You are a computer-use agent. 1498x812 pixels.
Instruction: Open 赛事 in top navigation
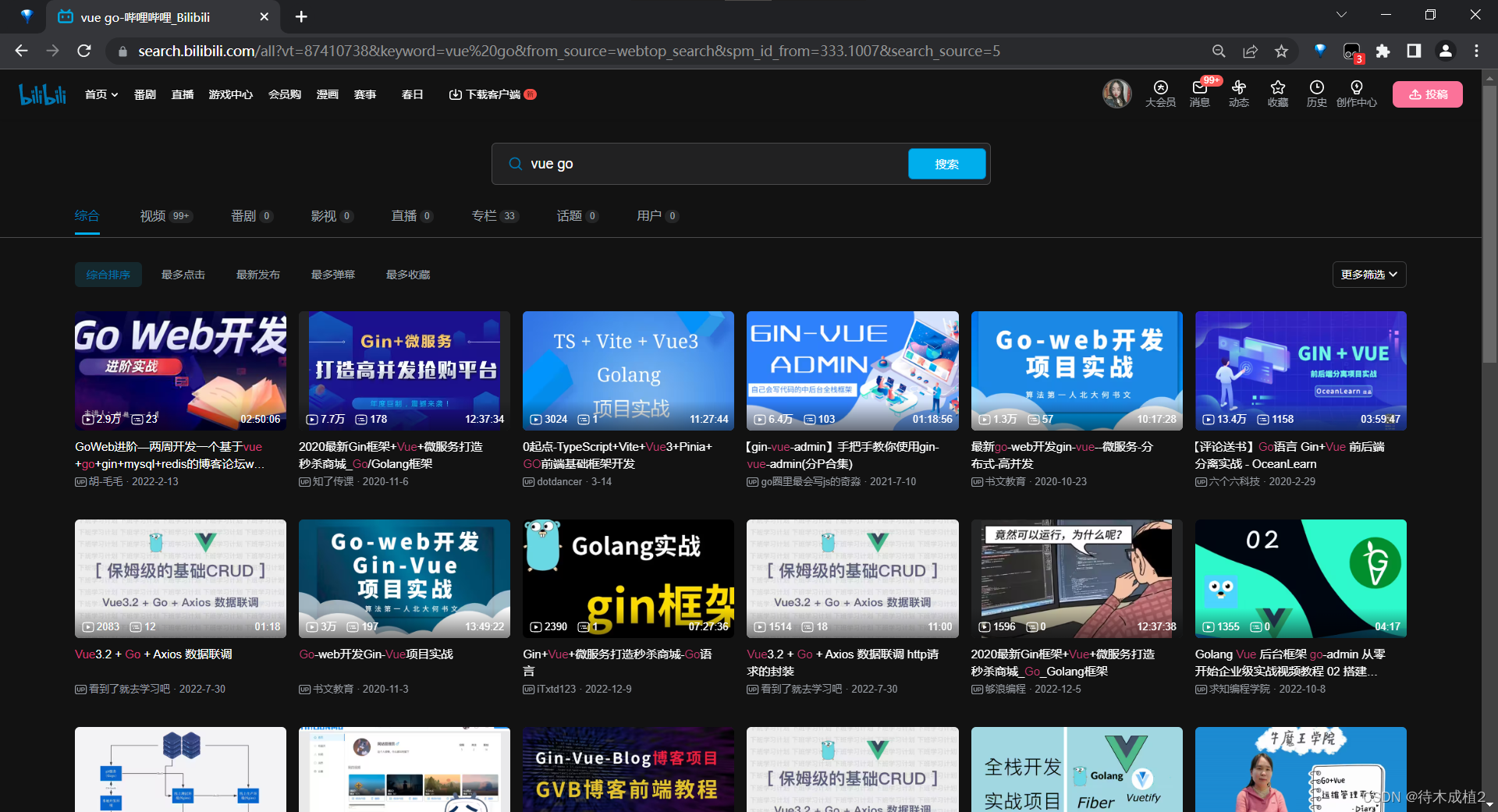coord(365,94)
